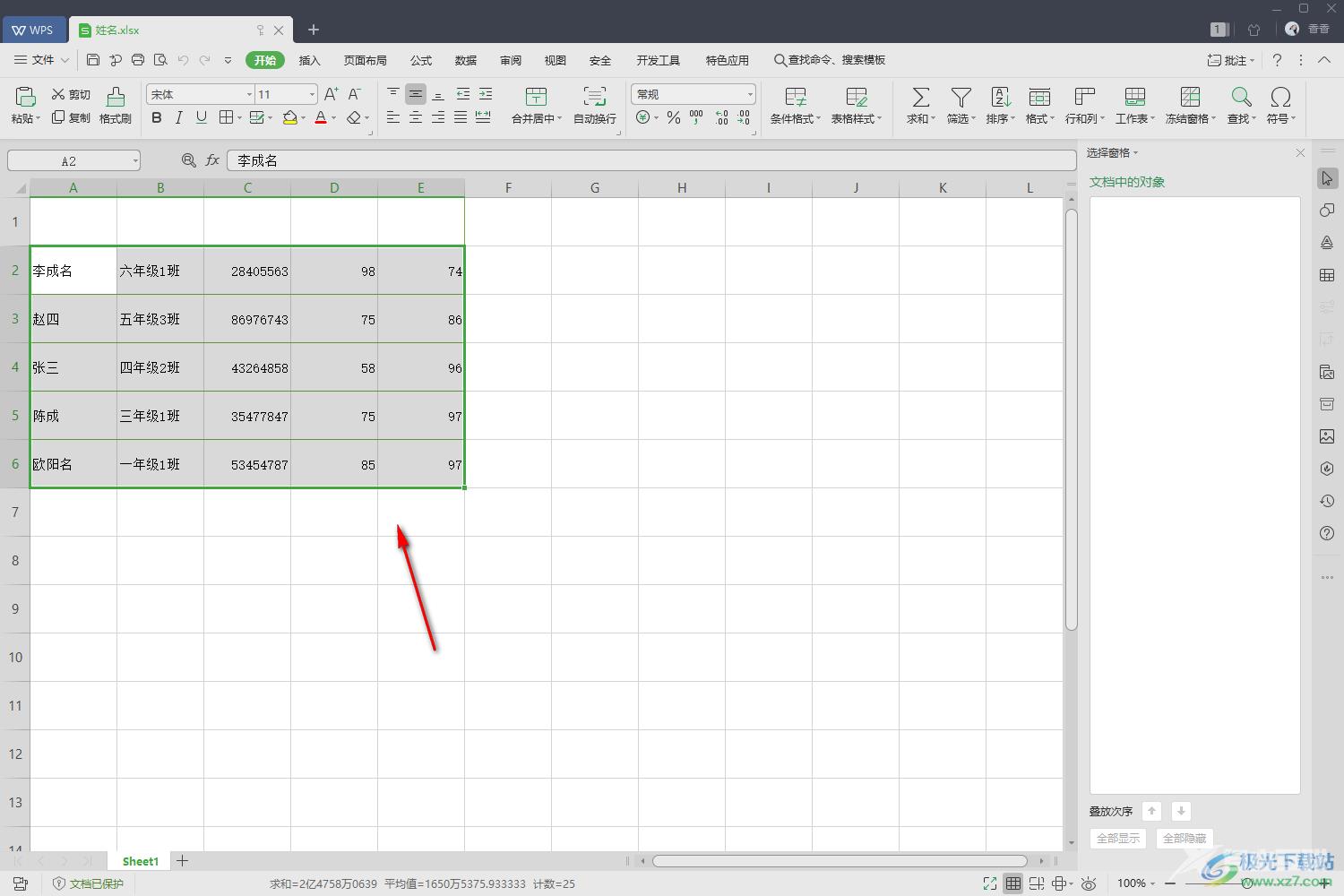Open the 批注 comments dropdown

[x=1231, y=60]
